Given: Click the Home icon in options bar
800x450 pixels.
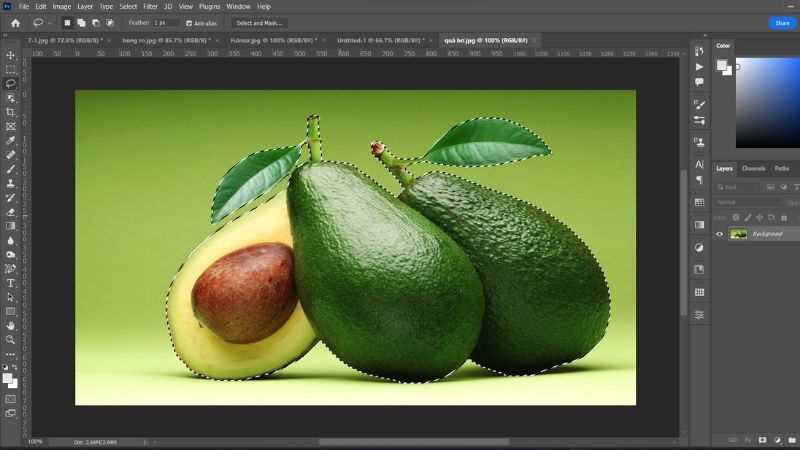Looking at the screenshot, I should click(x=15, y=23).
